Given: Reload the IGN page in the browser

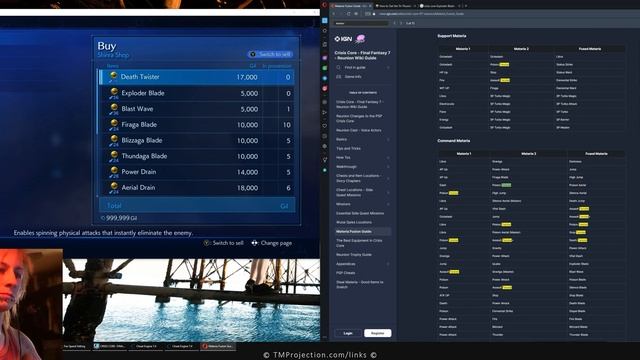Looking at the screenshot, I should coord(348,14).
